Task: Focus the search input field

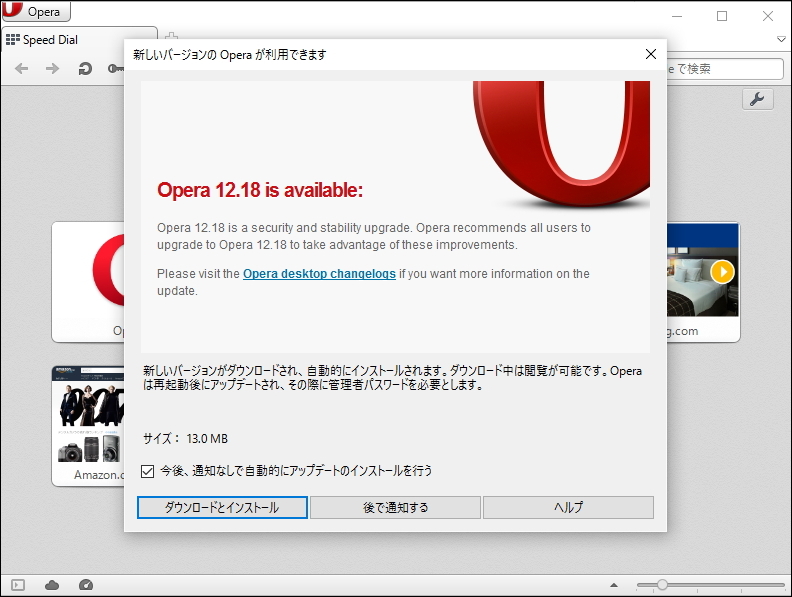Action: pos(725,69)
